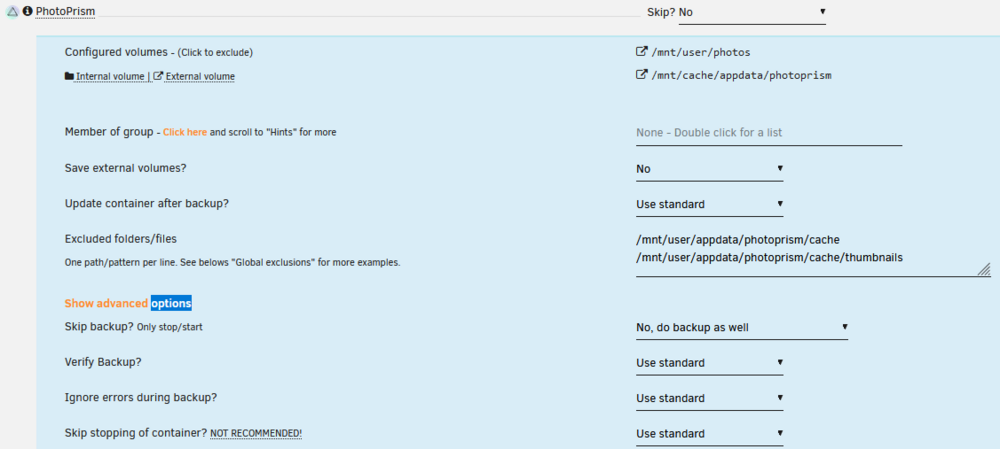The image size is (1000, 449).
Task: Click the folder icon next to Internal volume
Action: click(70, 77)
